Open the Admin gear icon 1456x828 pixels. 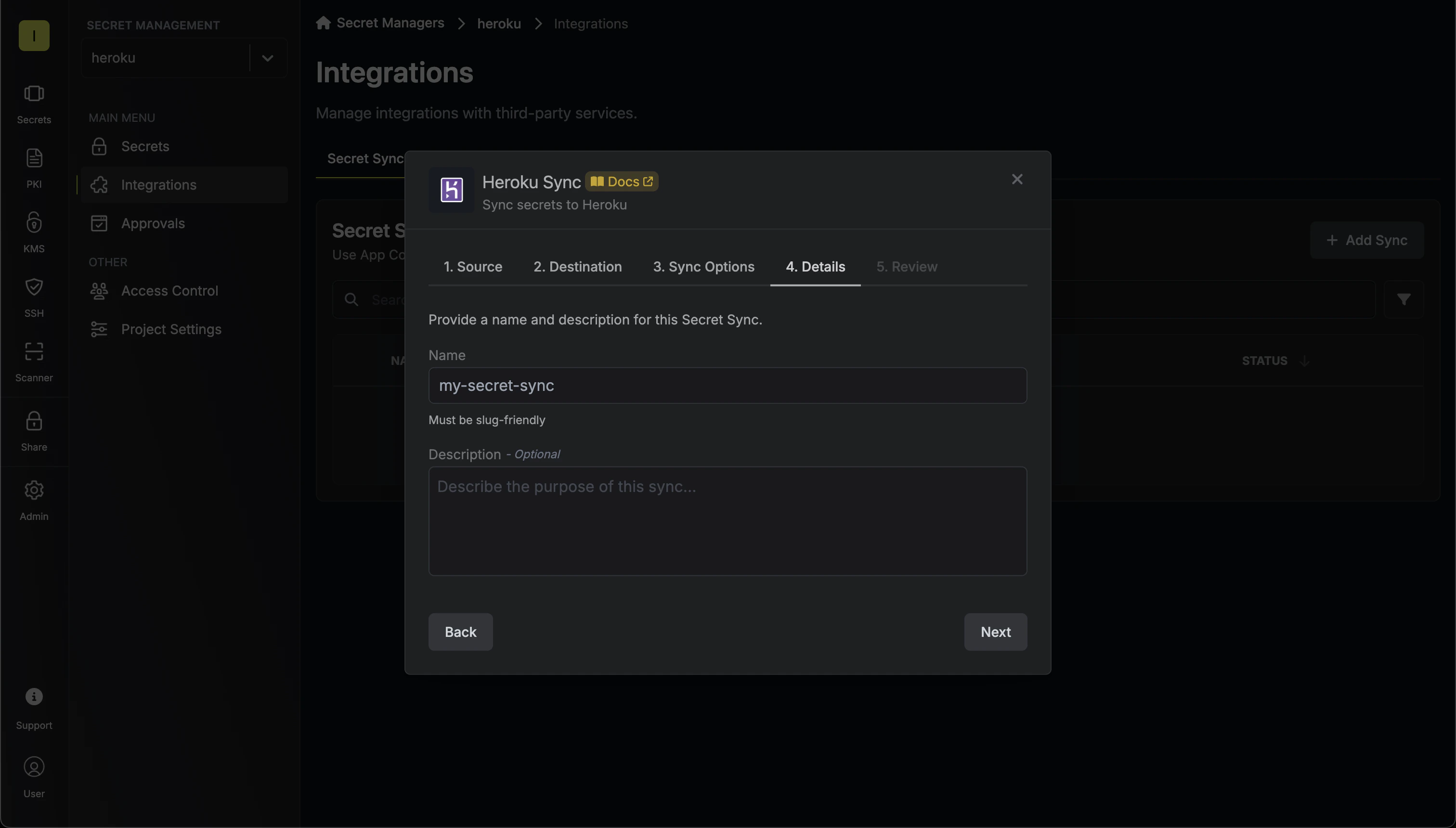[x=34, y=490]
